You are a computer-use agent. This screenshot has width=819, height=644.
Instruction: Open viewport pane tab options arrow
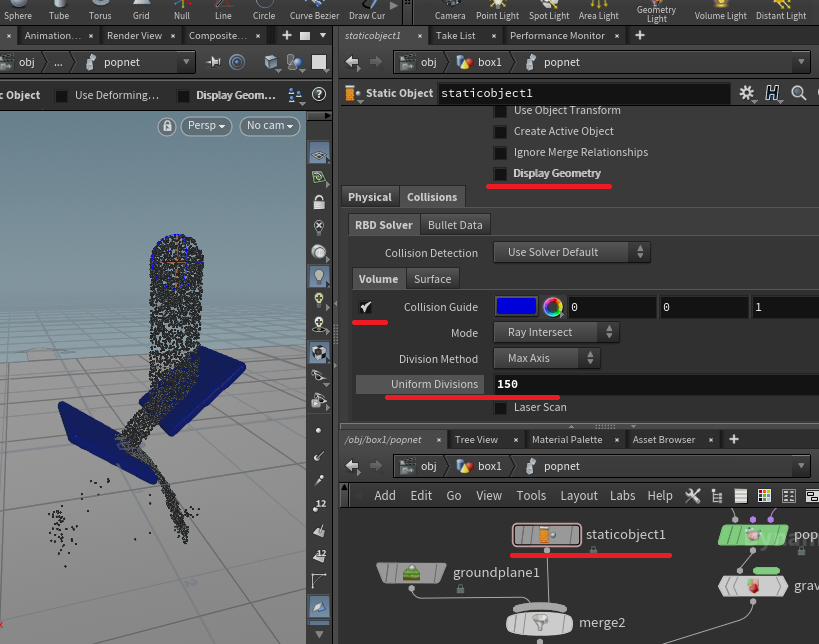point(323,36)
